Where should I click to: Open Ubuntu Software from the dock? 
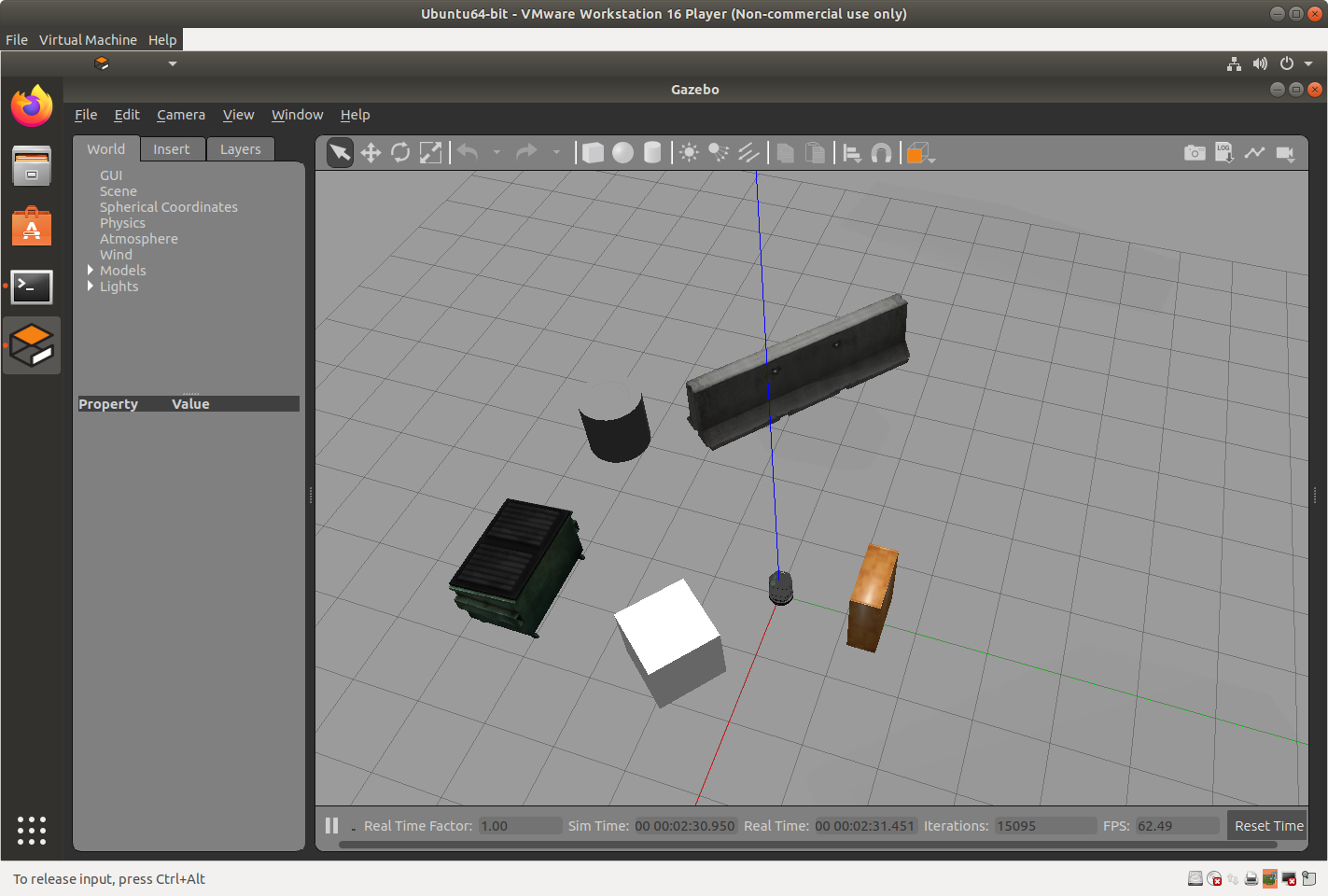point(32,227)
